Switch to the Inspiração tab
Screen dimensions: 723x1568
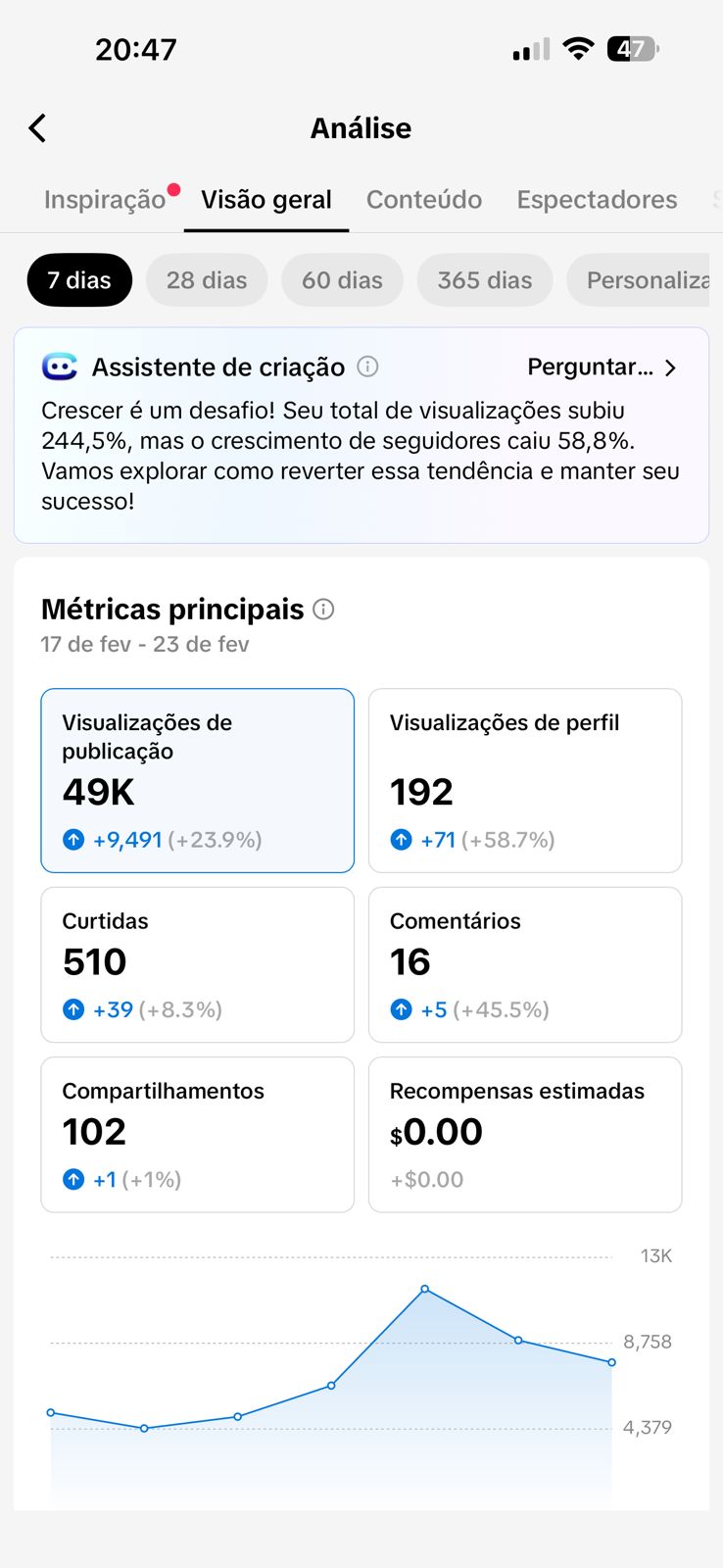click(x=105, y=200)
